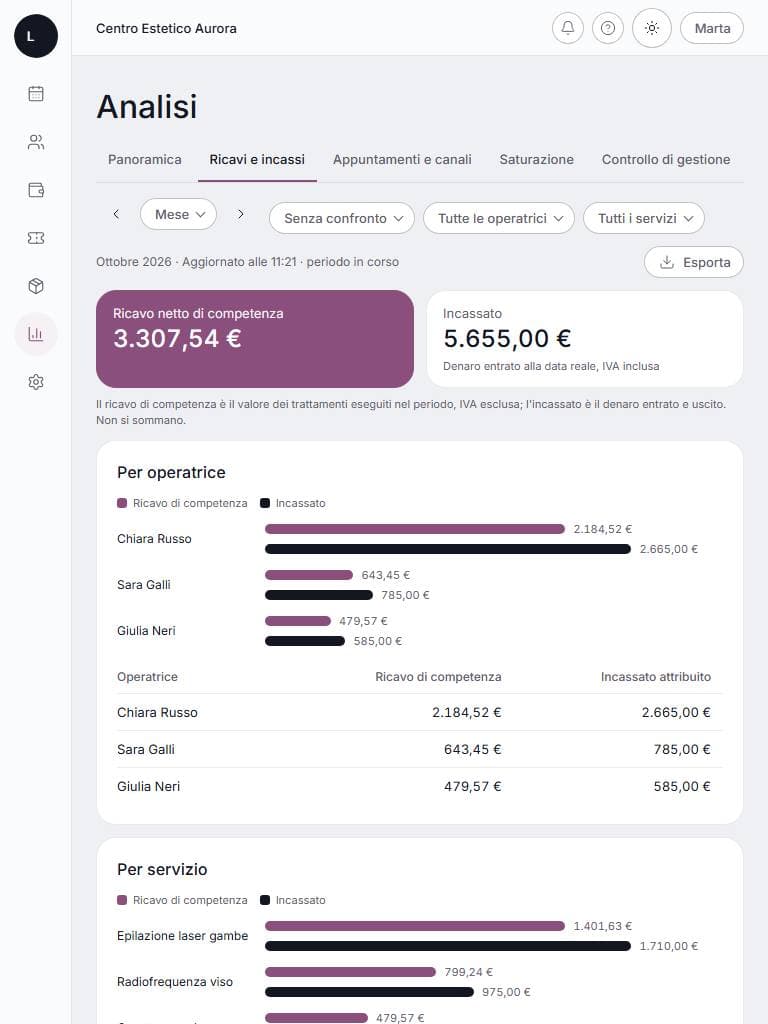Go to previous period arrow
The width and height of the screenshot is (768, 1024).
116,214
